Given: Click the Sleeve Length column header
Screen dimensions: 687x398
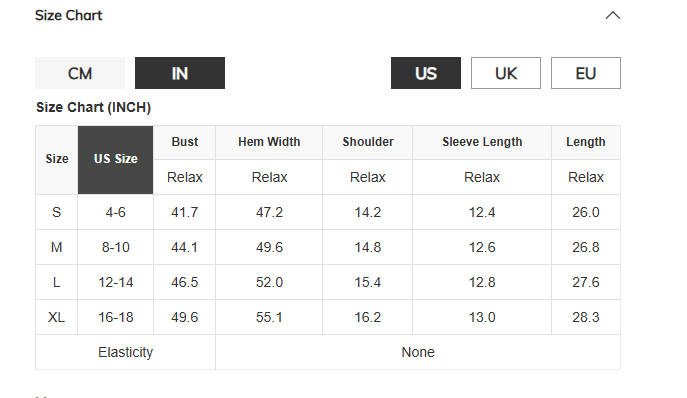Looking at the screenshot, I should [482, 142].
